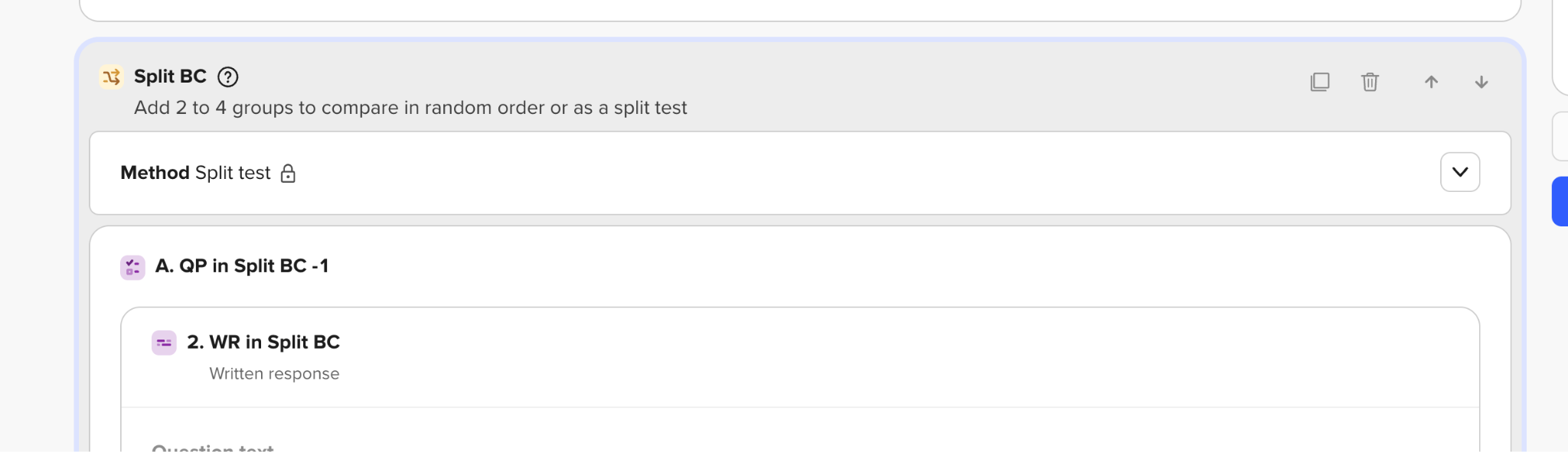Screen dimensions: 1568x452
Task: Click the orange Split BC shuffle icon
Action: pyautogui.click(x=111, y=77)
